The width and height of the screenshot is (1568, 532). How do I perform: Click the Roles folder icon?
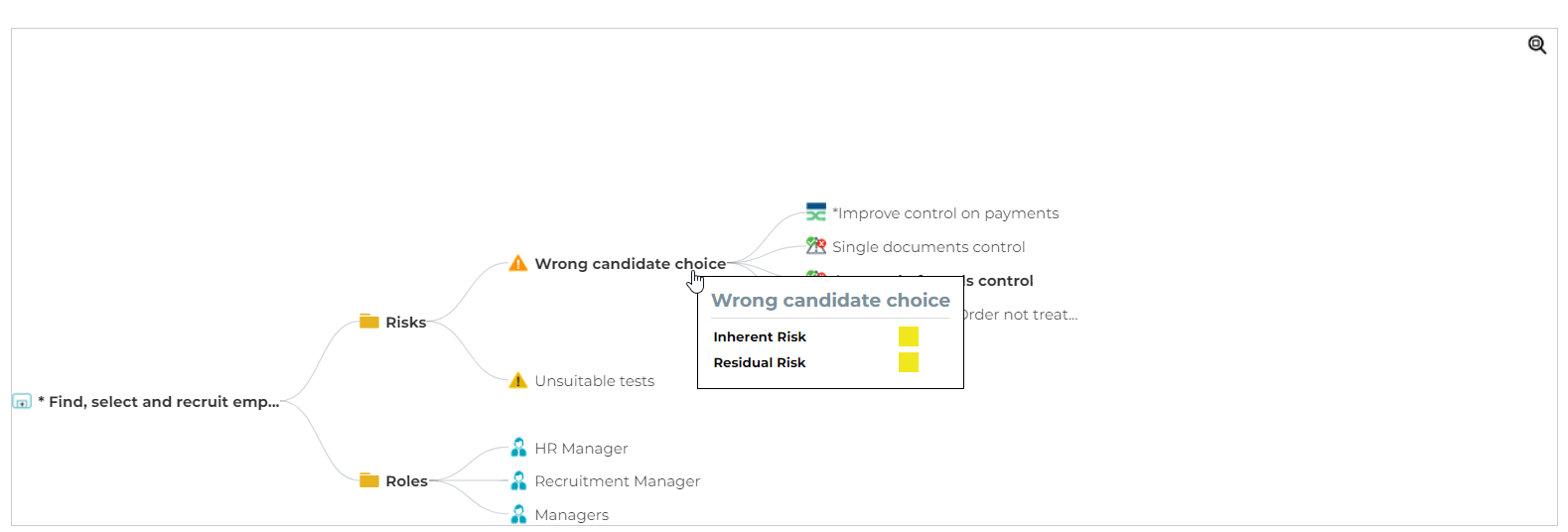pyautogui.click(x=369, y=480)
